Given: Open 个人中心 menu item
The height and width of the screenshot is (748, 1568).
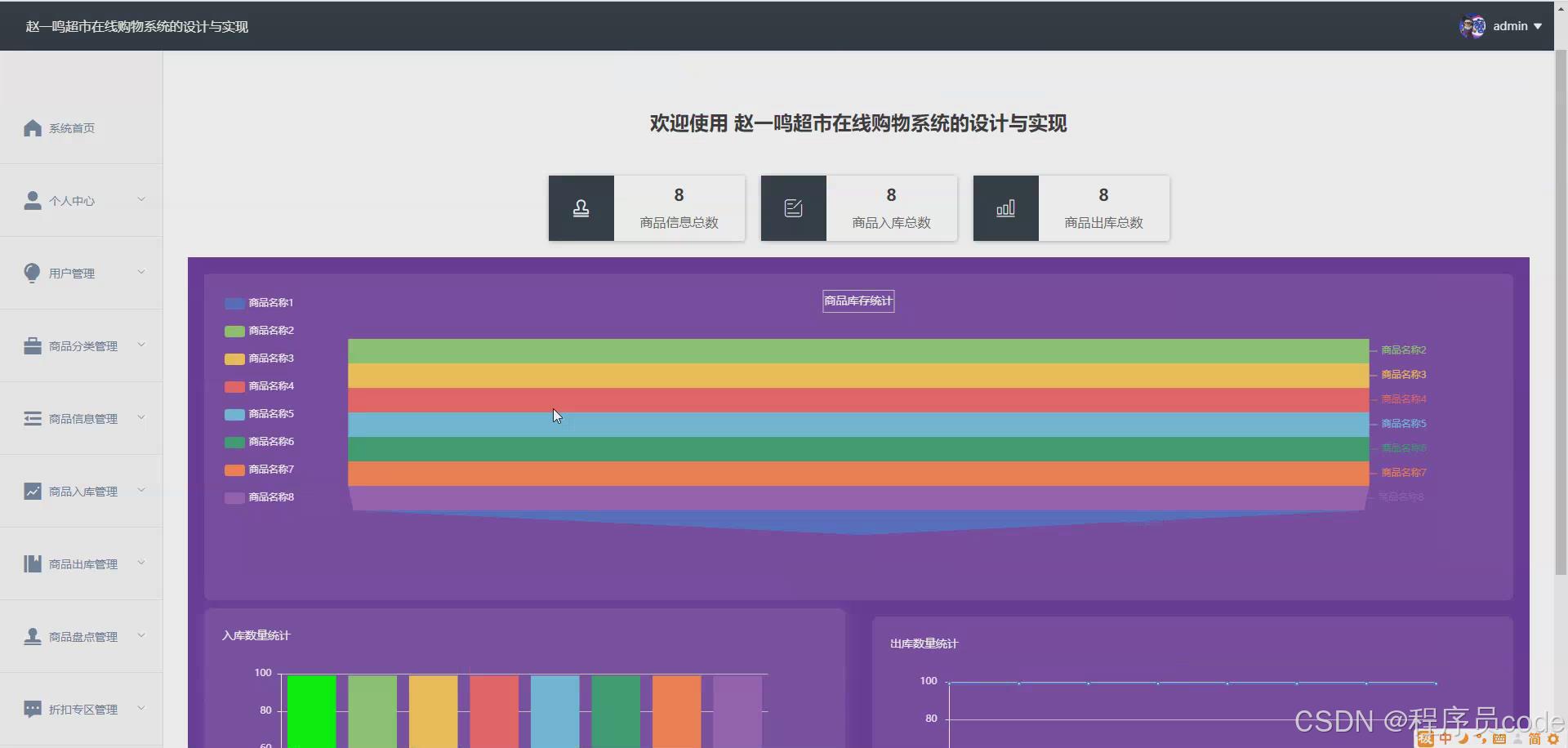Looking at the screenshot, I should click(x=81, y=201).
